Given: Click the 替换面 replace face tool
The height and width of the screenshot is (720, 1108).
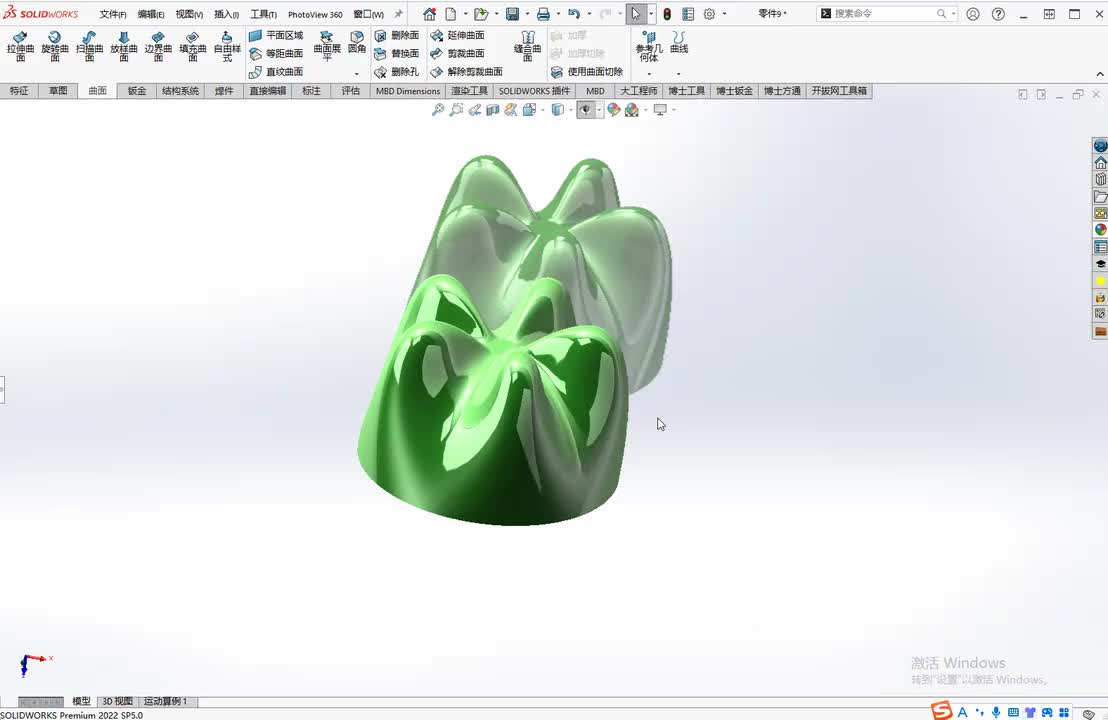Looking at the screenshot, I should (x=396, y=54).
